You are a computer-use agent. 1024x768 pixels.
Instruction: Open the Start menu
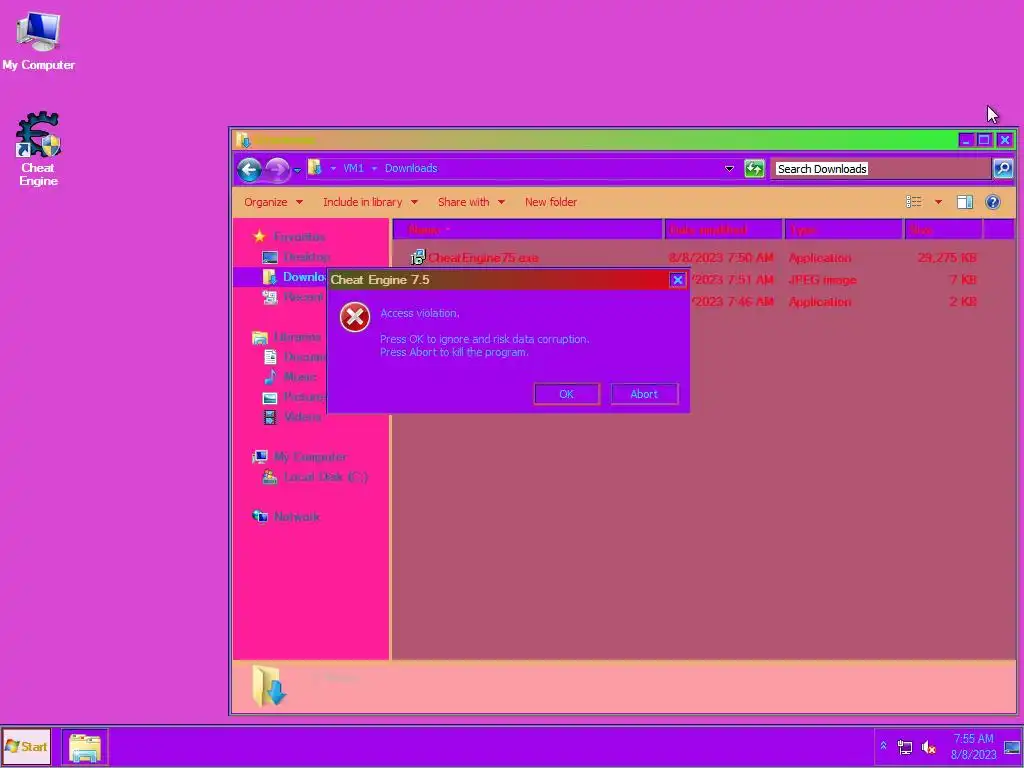coord(27,746)
